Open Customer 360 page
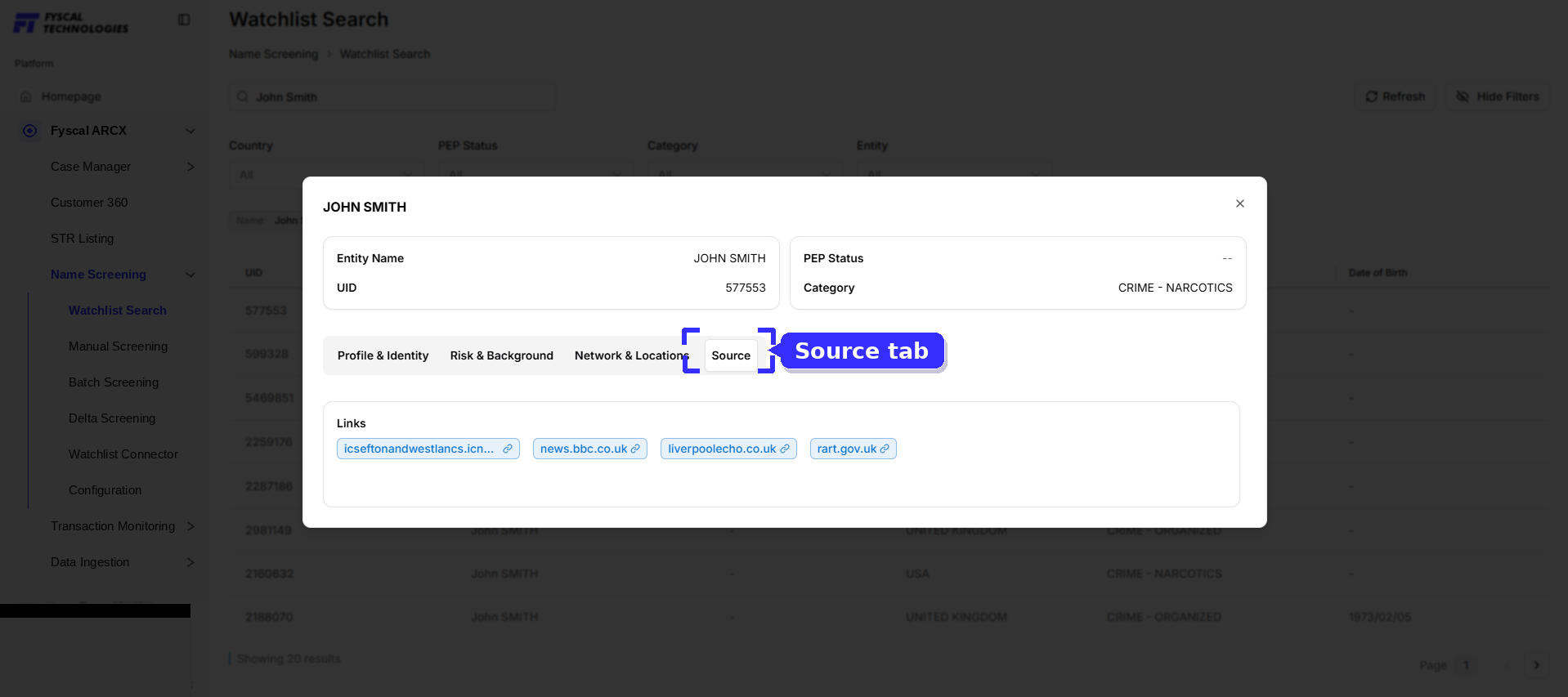 point(89,203)
